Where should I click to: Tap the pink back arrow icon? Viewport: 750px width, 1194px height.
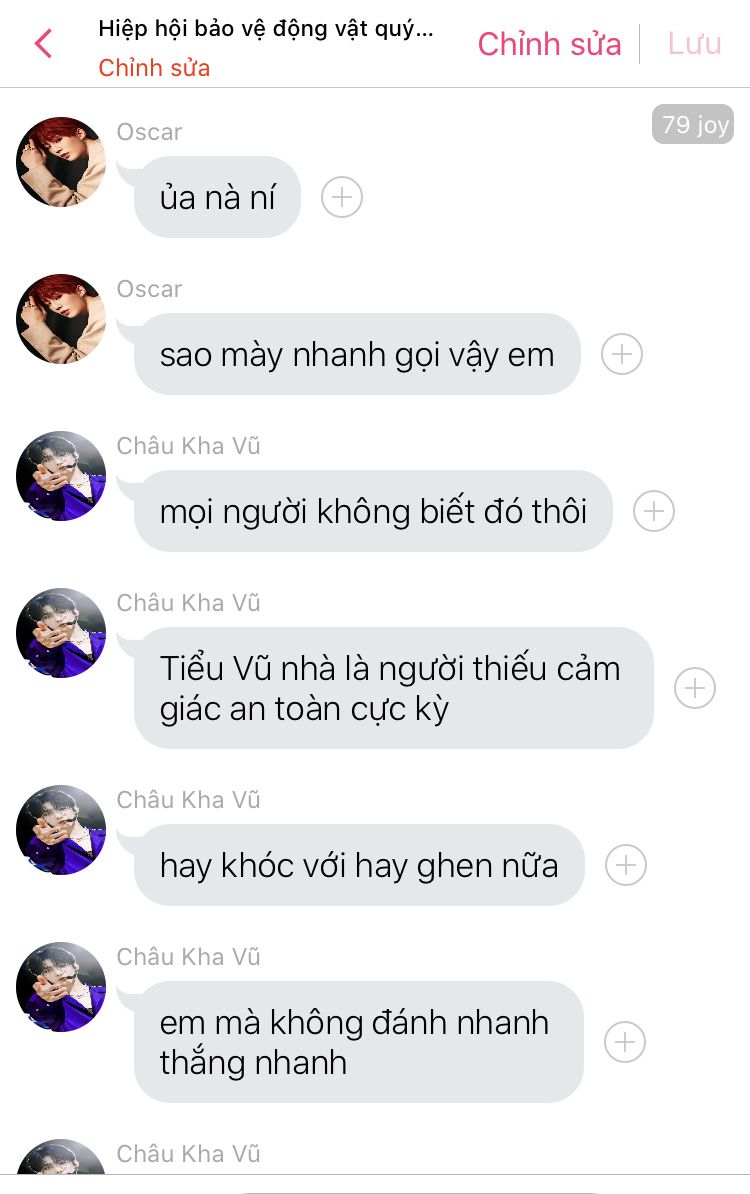tap(43, 43)
